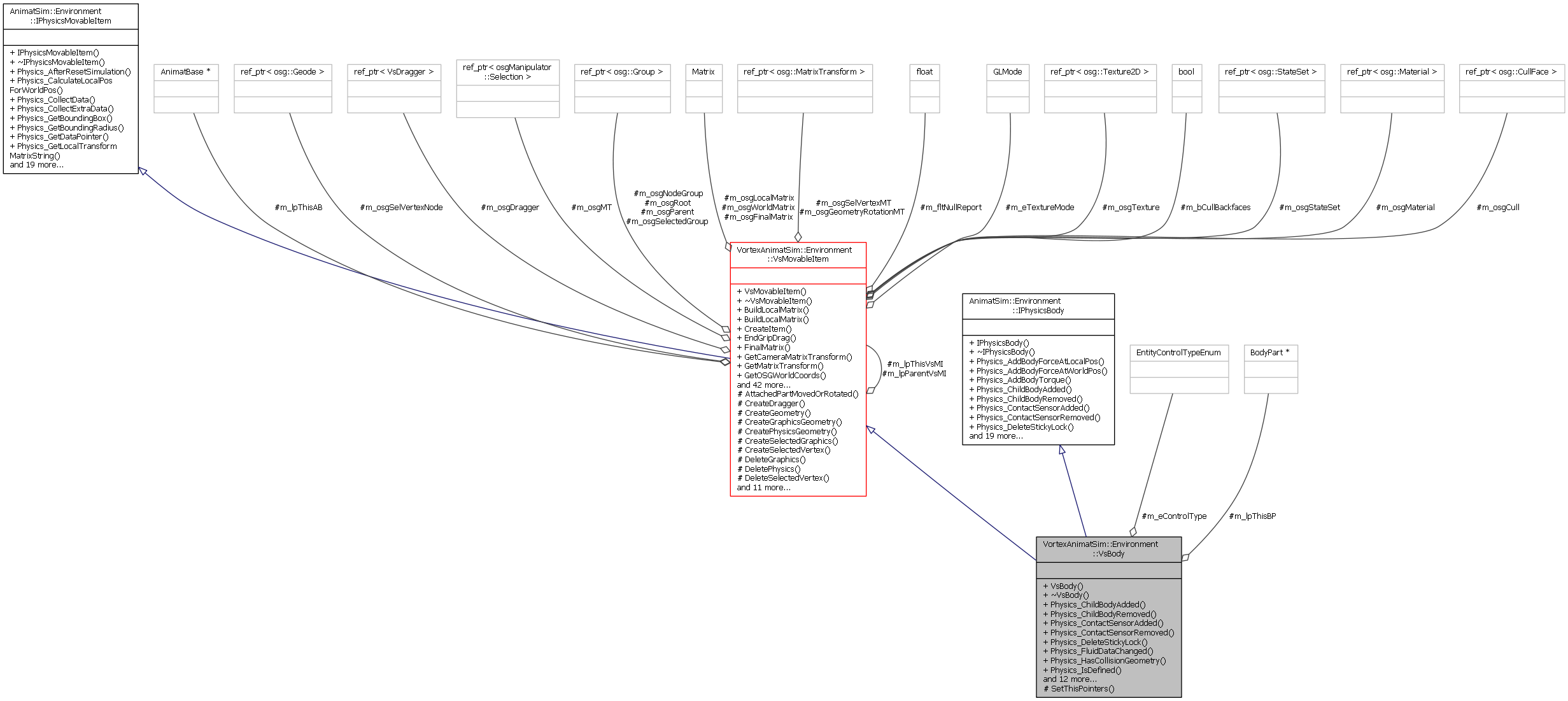Click the GLMode type node
This screenshot has height=701, width=1568.
click(x=1007, y=89)
